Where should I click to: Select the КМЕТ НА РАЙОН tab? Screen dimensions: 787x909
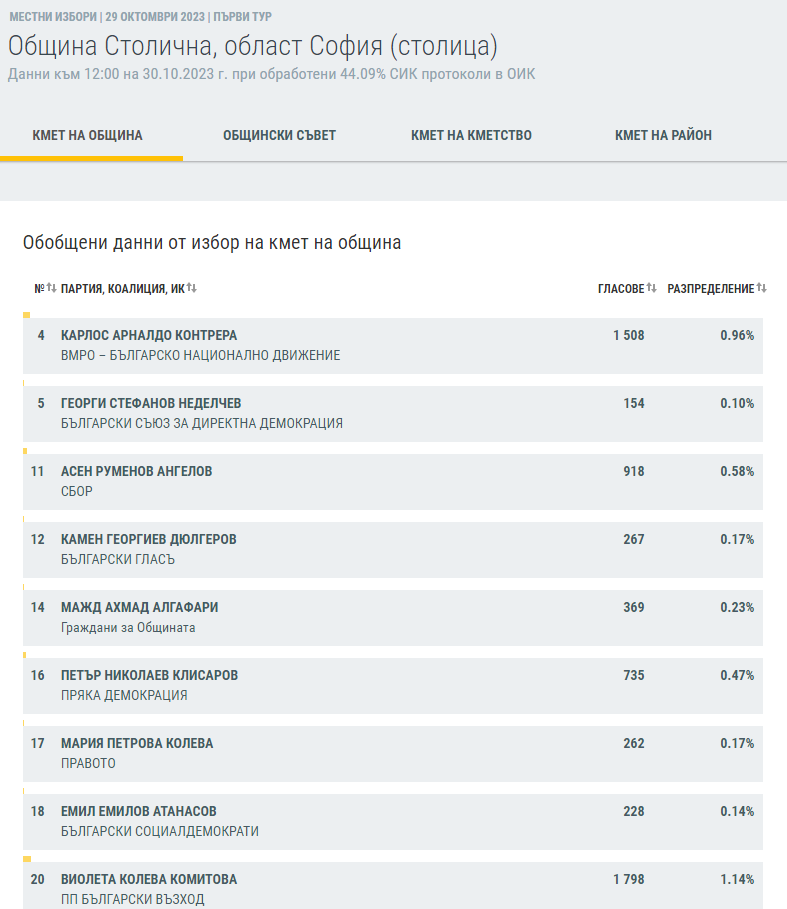tap(663, 136)
